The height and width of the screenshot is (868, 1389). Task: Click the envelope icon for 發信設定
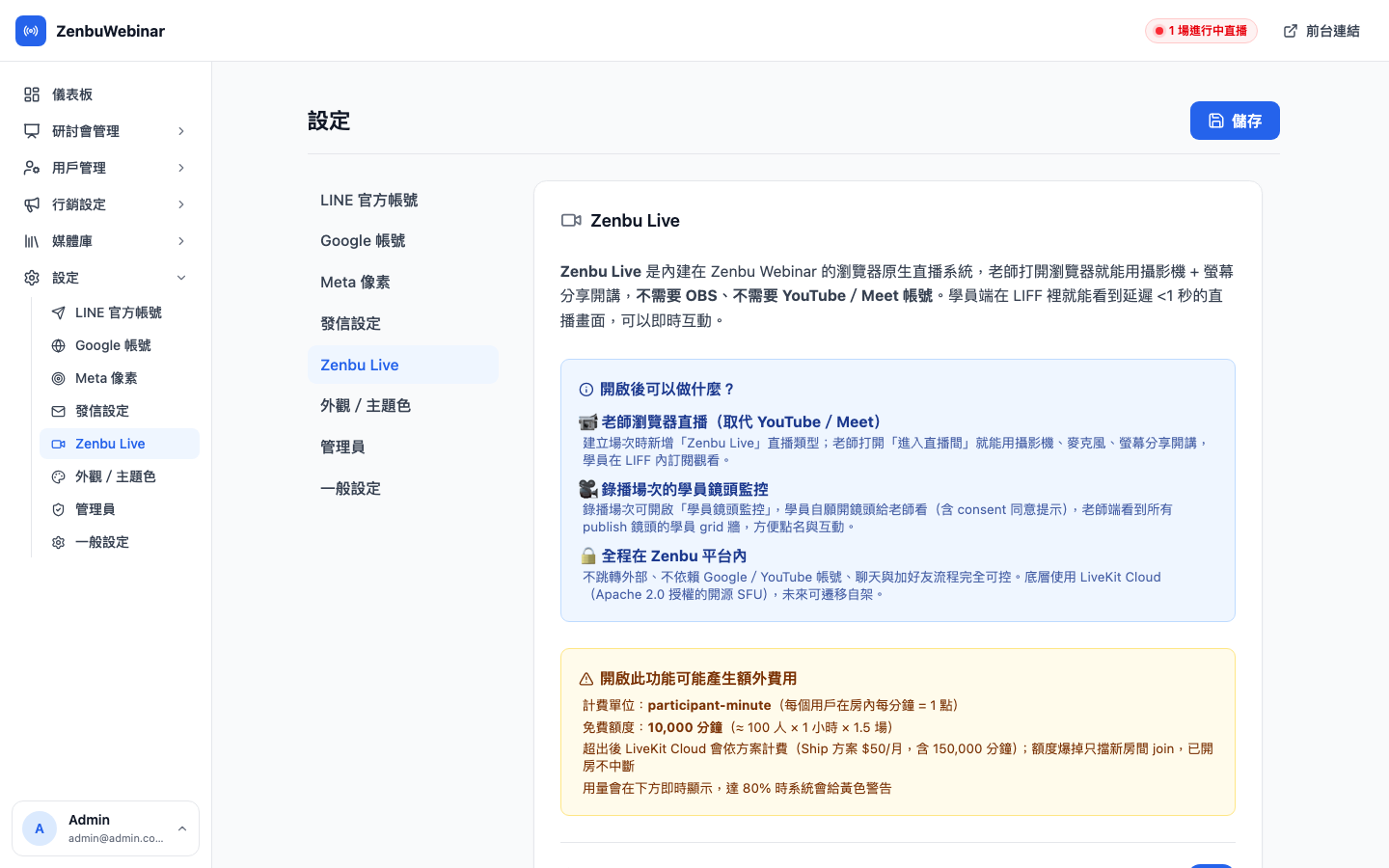58,411
